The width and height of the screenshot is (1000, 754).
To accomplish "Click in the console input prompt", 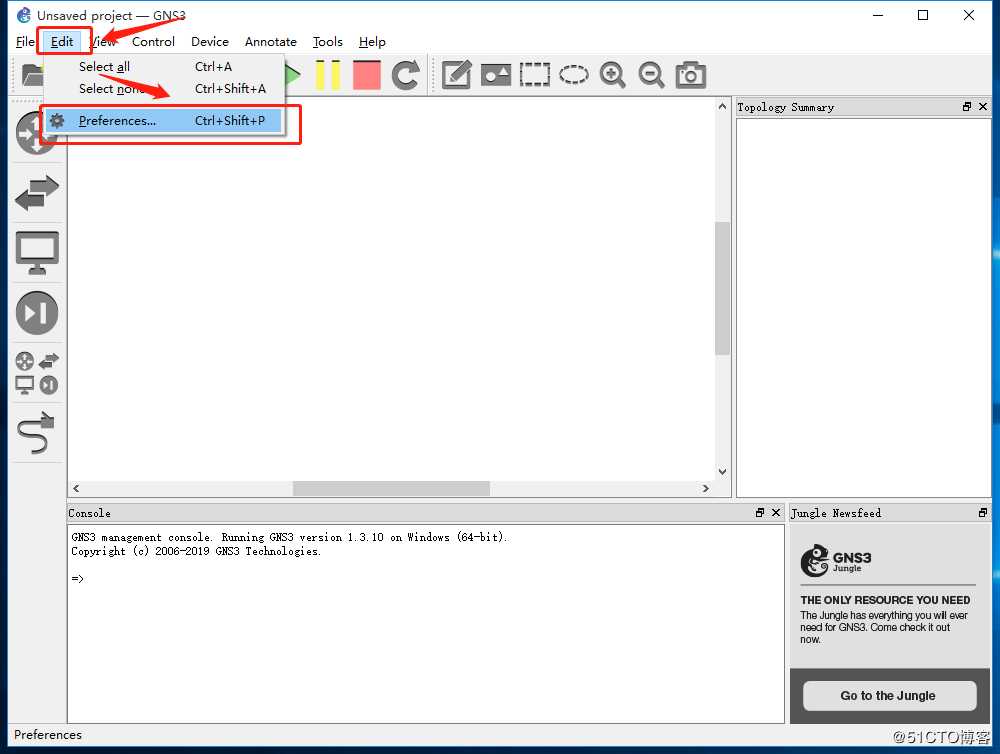I will click(77, 579).
